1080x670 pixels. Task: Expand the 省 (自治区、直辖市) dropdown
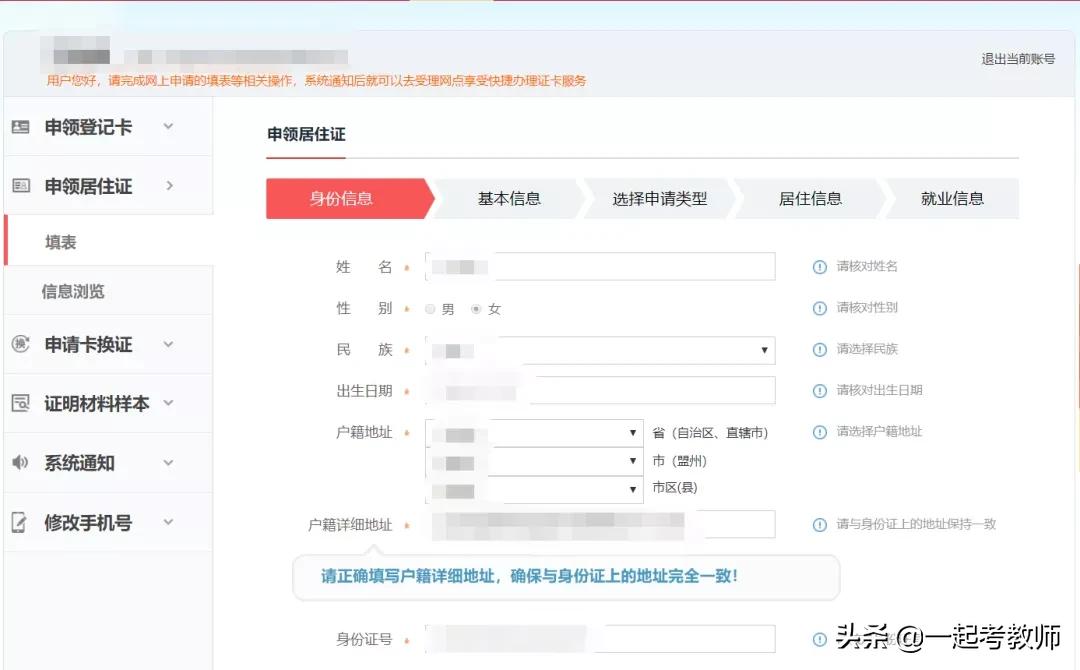click(x=632, y=432)
